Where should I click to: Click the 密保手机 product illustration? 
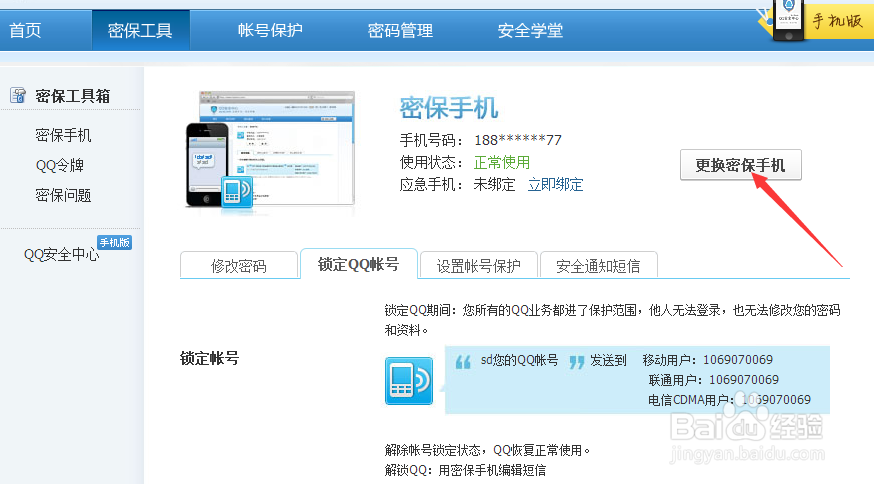click(270, 149)
